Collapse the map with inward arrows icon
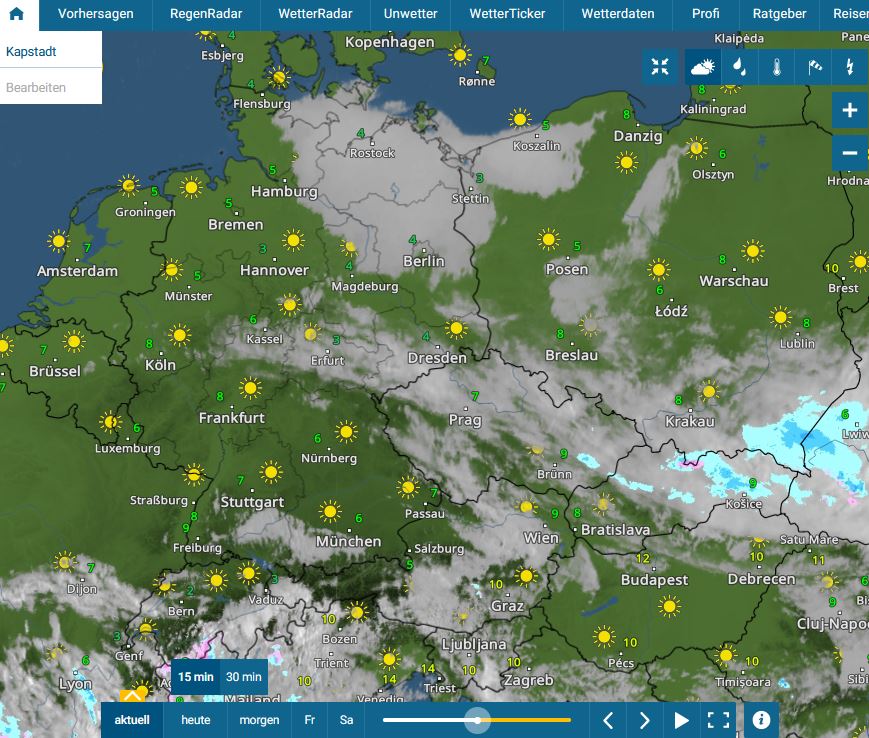 click(660, 67)
